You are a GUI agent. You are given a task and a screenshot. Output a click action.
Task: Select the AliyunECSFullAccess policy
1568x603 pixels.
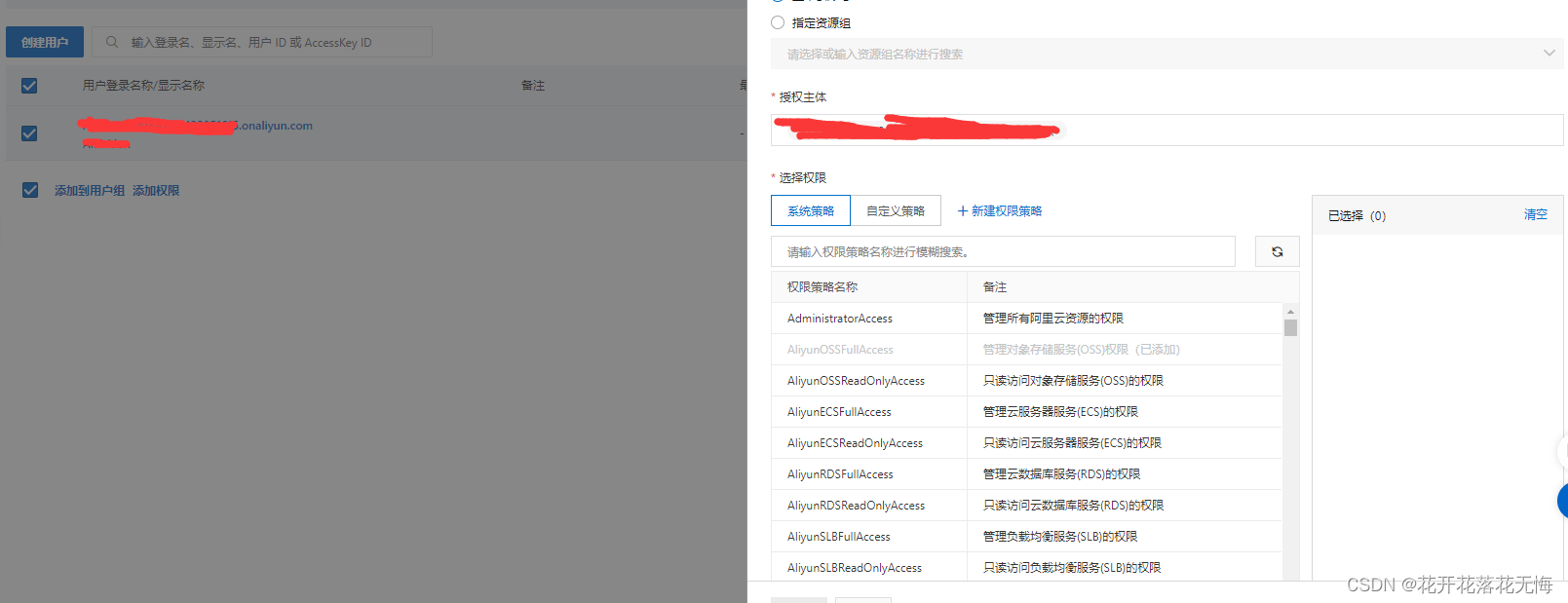[x=839, y=412]
